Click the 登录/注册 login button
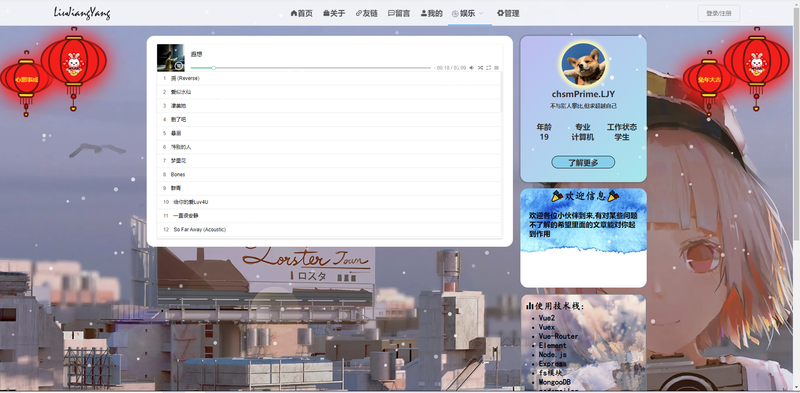Viewport: 800px width, 393px height. pyautogui.click(x=718, y=13)
